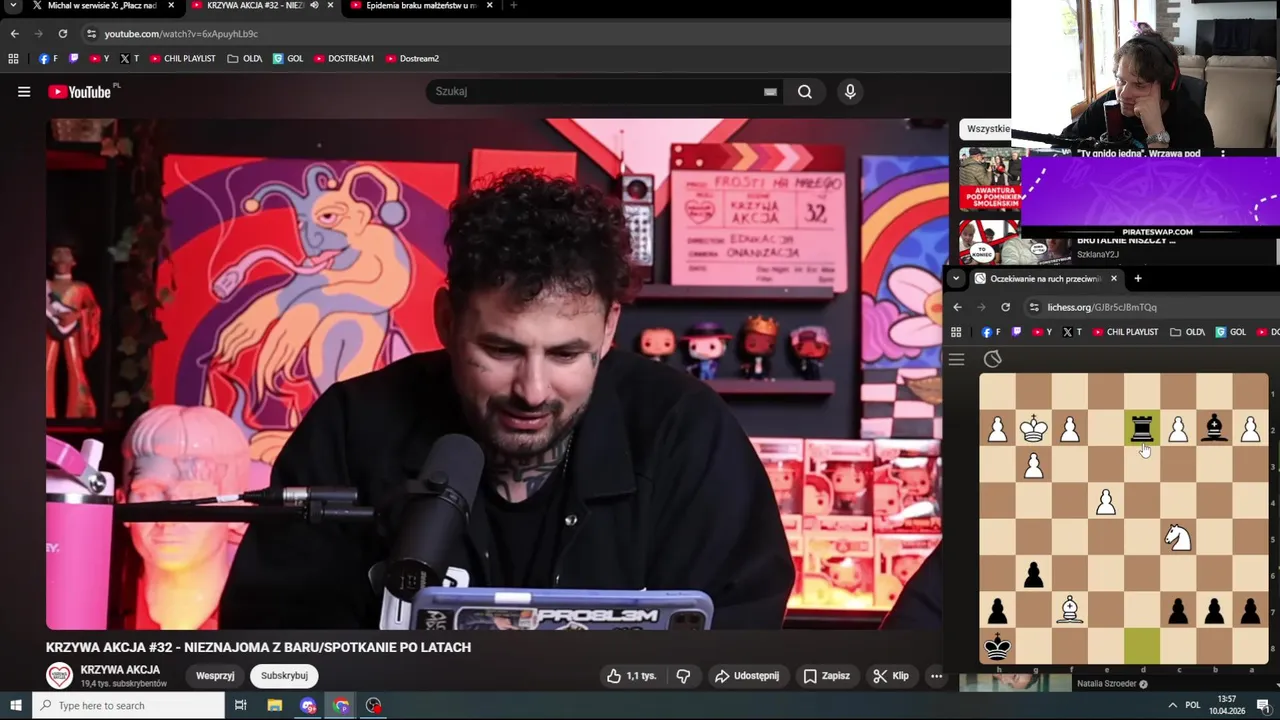
Task: Save the video with Zapisz
Action: click(x=826, y=676)
